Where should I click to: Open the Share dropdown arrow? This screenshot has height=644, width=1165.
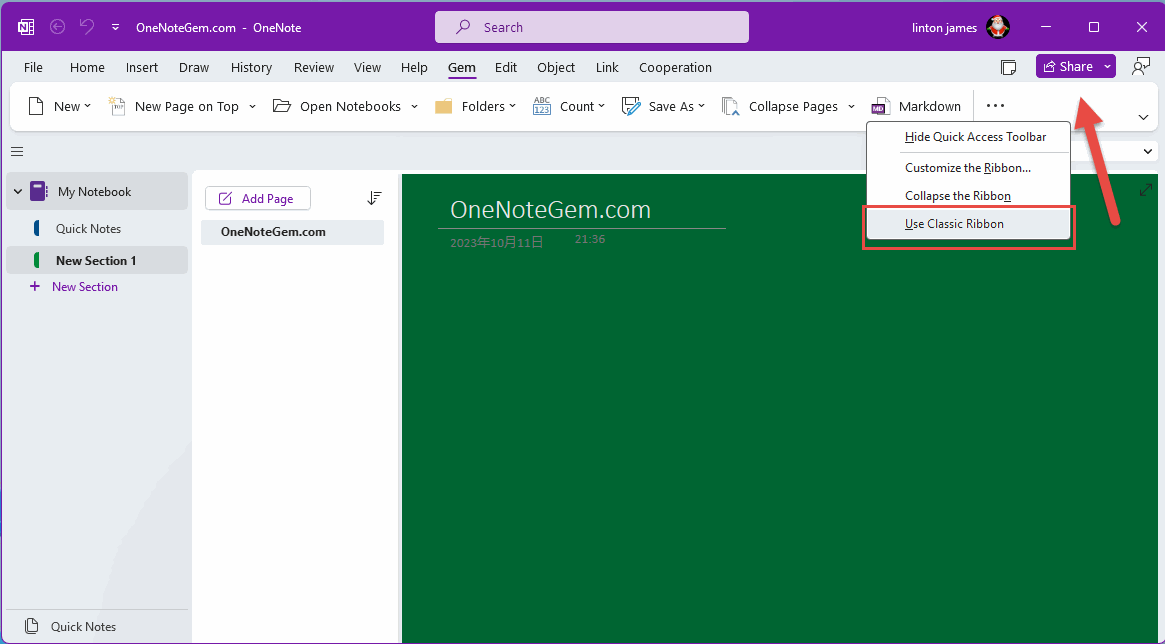tap(1107, 67)
